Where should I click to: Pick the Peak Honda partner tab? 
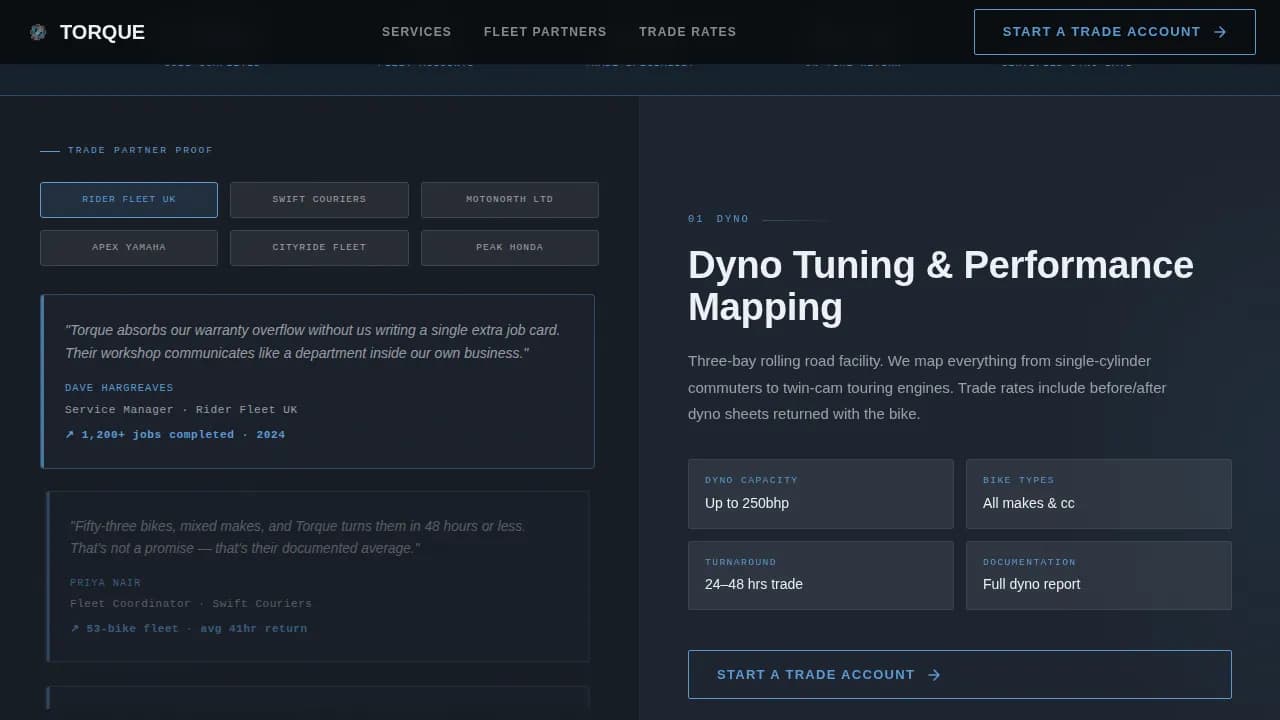click(x=509, y=248)
